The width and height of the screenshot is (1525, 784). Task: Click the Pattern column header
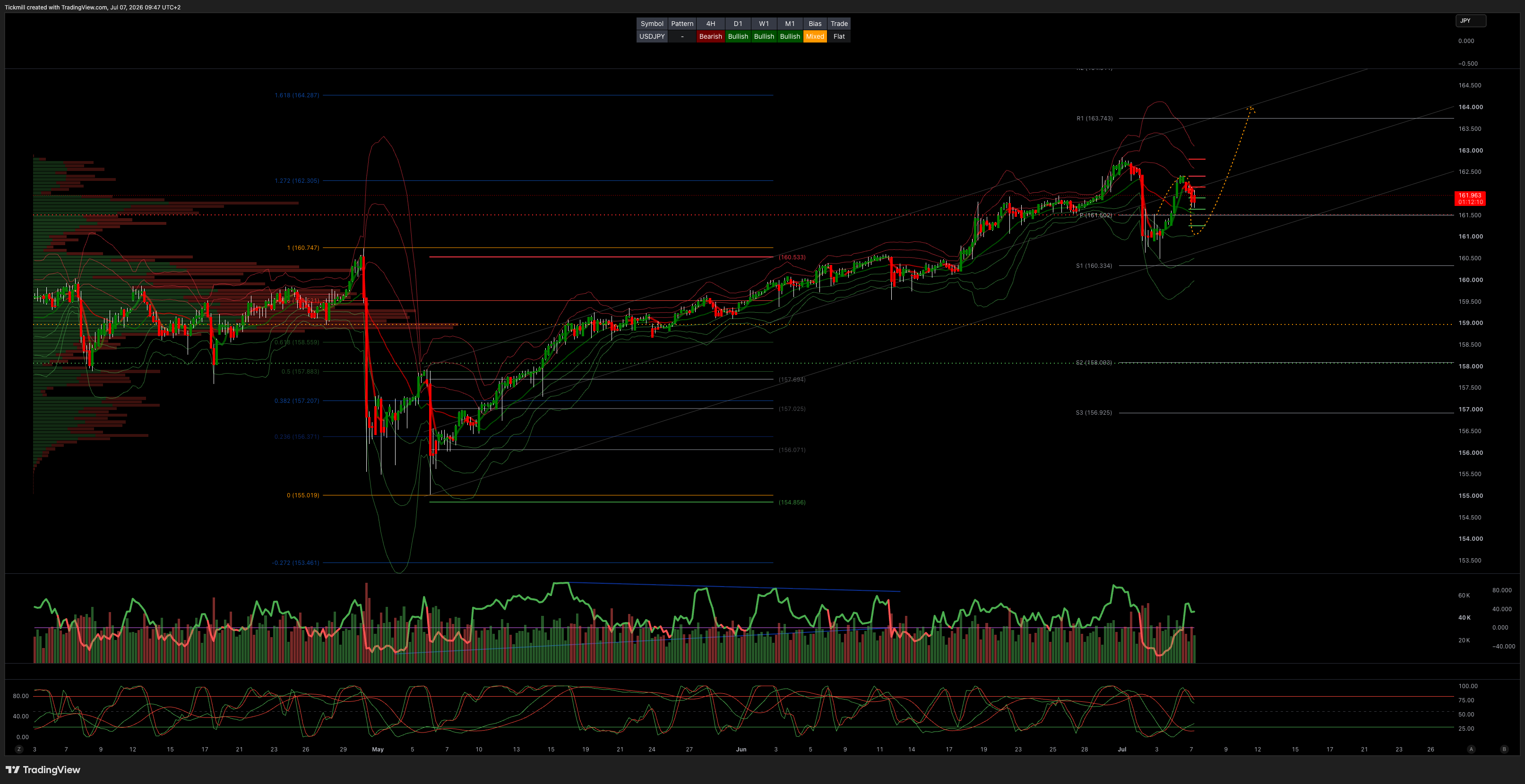coord(682,24)
